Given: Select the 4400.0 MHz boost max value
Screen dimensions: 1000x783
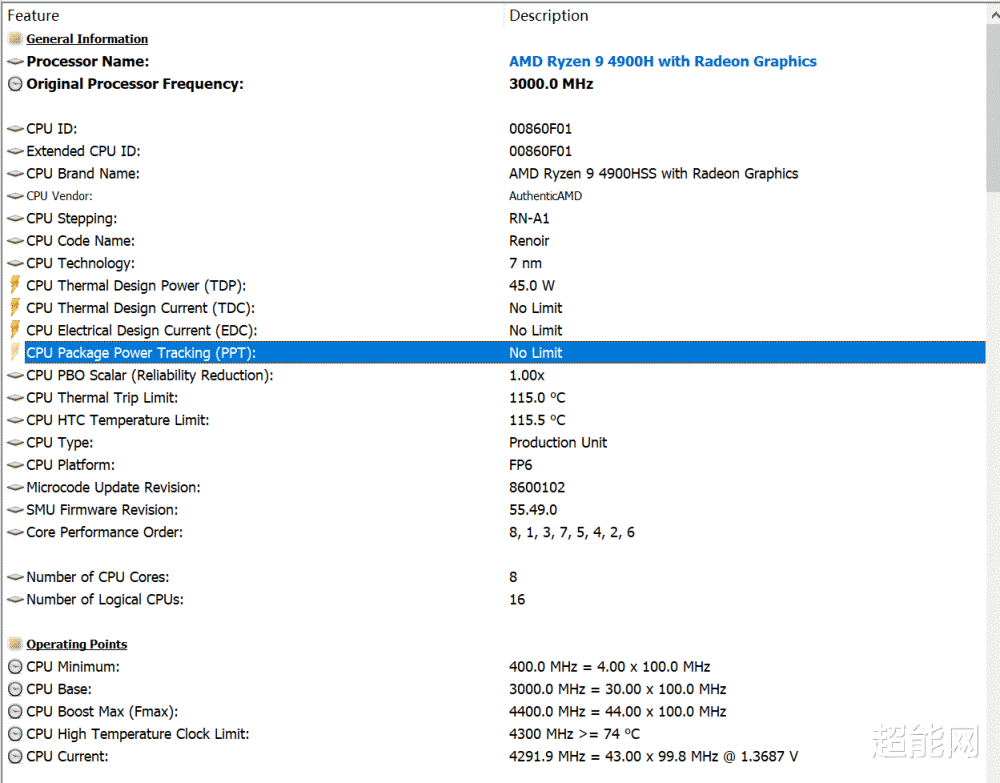Looking at the screenshot, I should 617,712.
